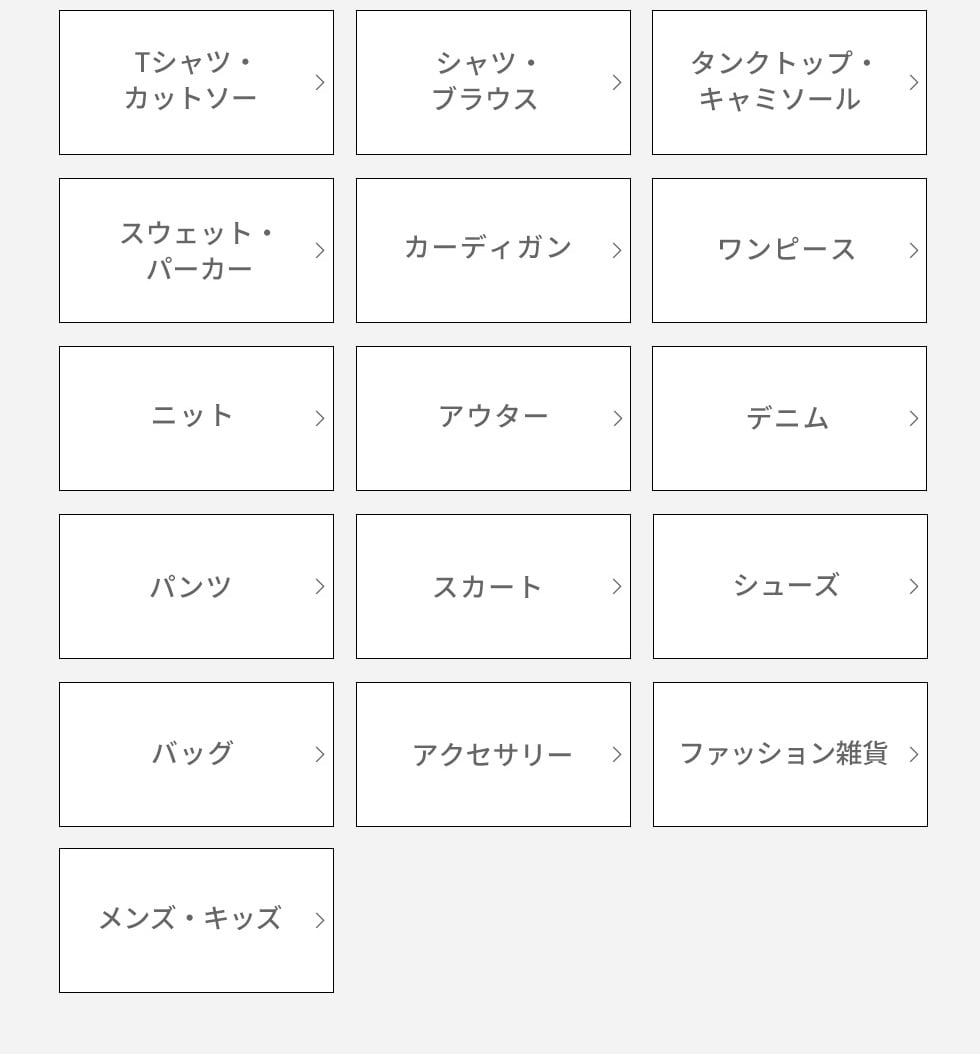This screenshot has height=1054, width=980.
Task: Click chevron arrow in デニム tile
Action: [913, 419]
